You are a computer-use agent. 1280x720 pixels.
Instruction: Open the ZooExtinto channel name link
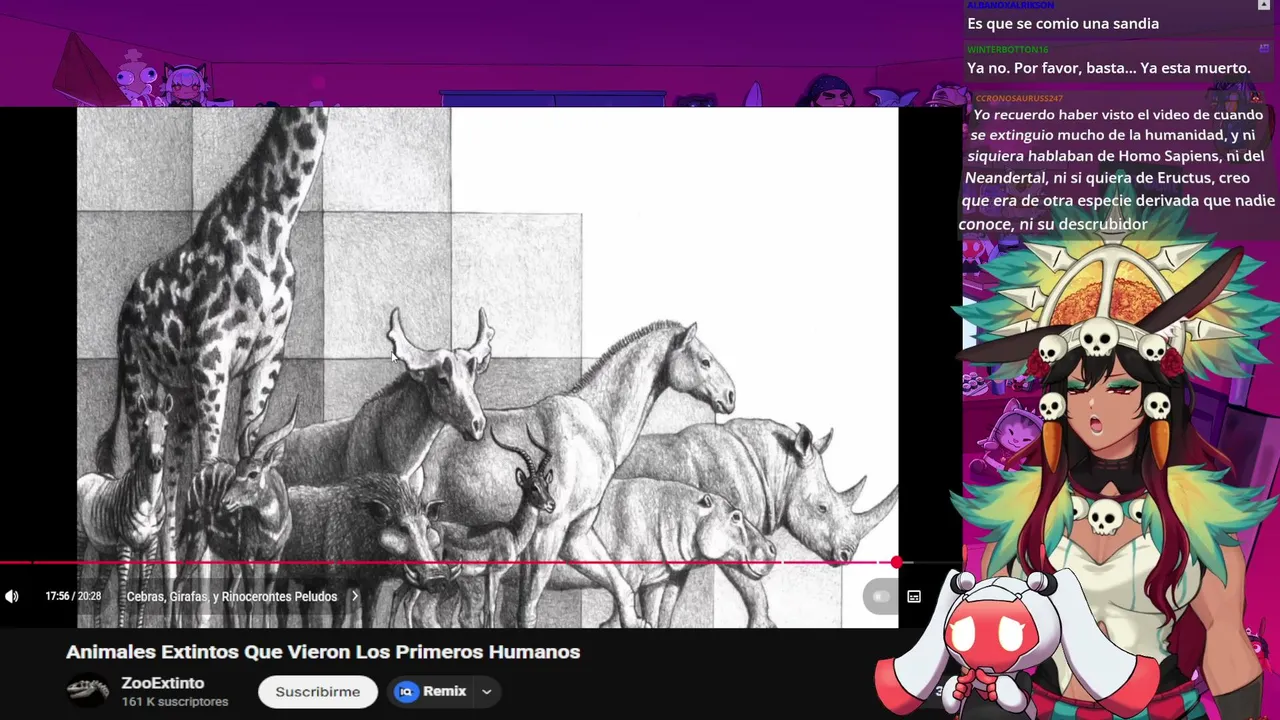[x=163, y=683]
